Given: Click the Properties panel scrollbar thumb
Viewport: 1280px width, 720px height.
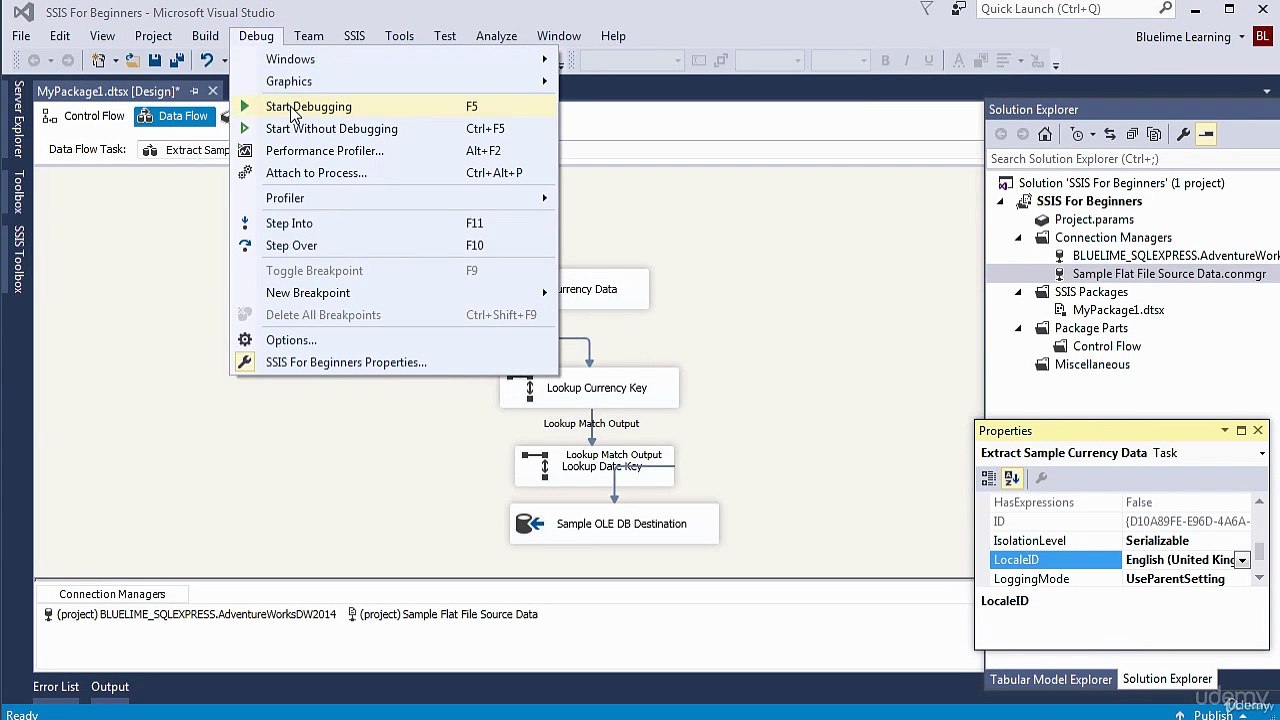Looking at the screenshot, I should pyautogui.click(x=1260, y=551).
